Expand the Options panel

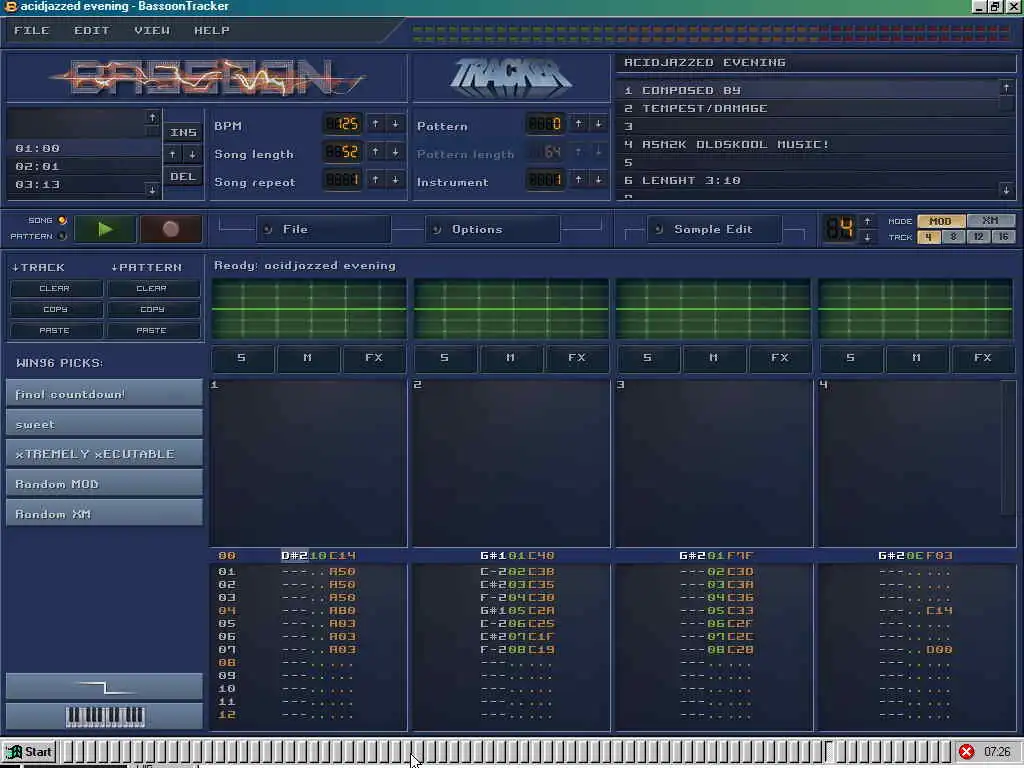click(x=492, y=229)
